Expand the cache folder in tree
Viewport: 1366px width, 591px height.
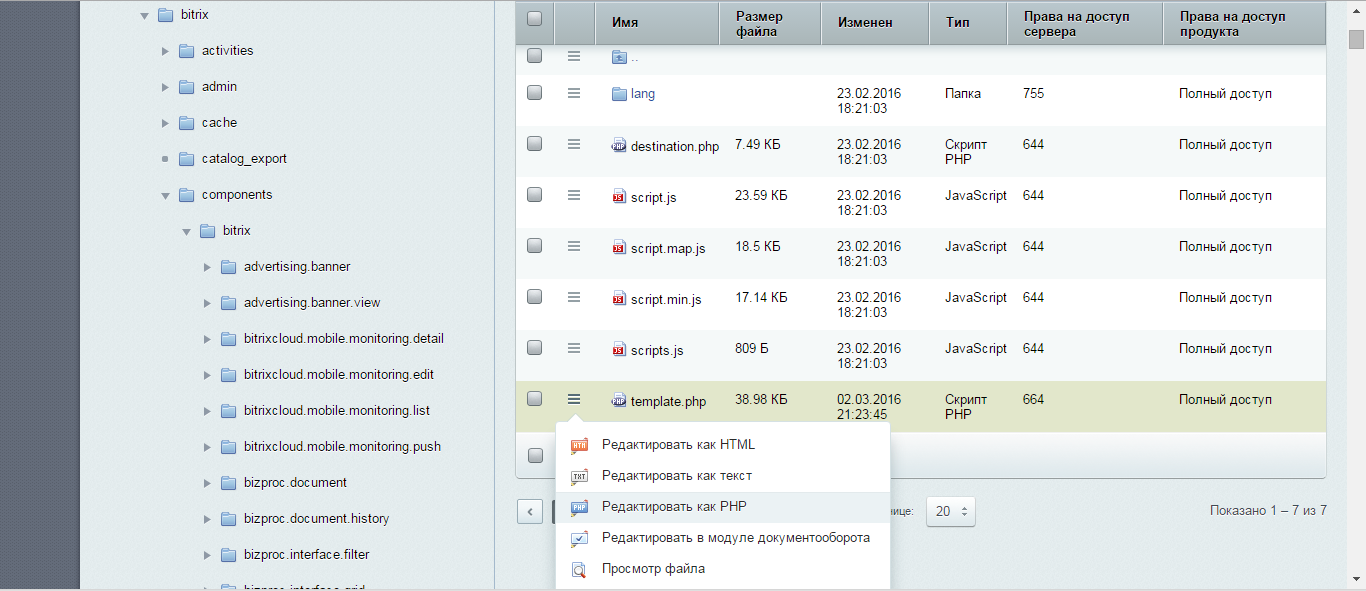165,123
